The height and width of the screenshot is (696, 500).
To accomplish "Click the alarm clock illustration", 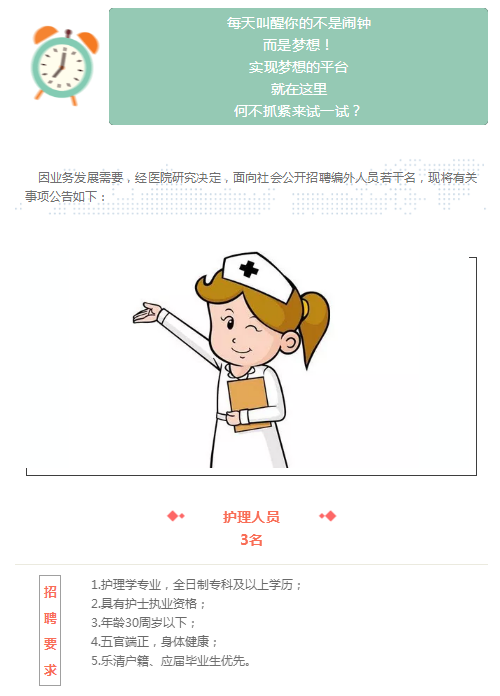I will [x=64, y=65].
